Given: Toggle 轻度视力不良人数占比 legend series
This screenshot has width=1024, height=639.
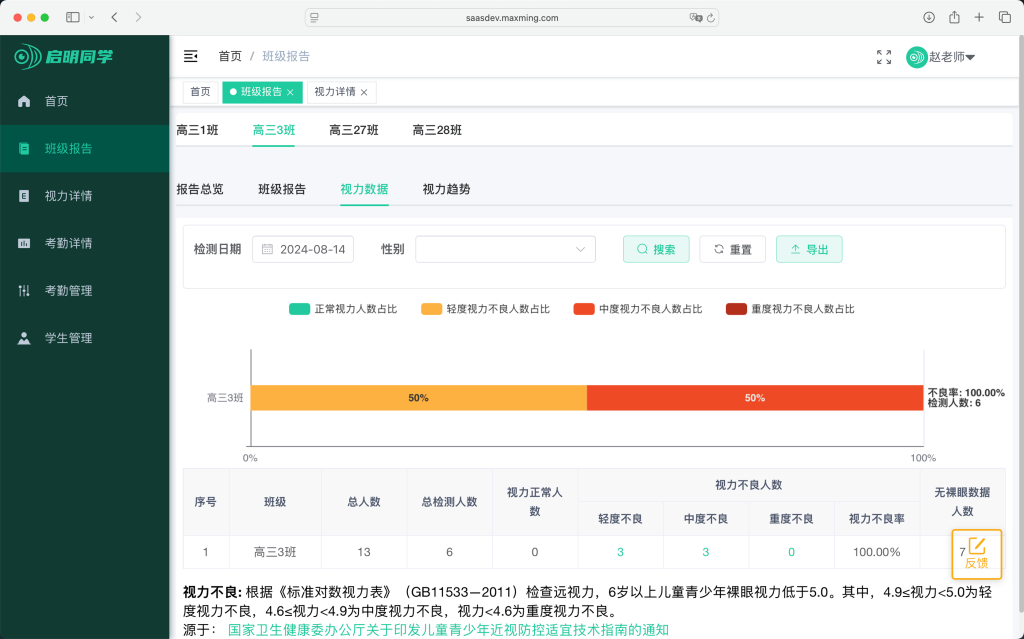Looking at the screenshot, I should (x=485, y=309).
